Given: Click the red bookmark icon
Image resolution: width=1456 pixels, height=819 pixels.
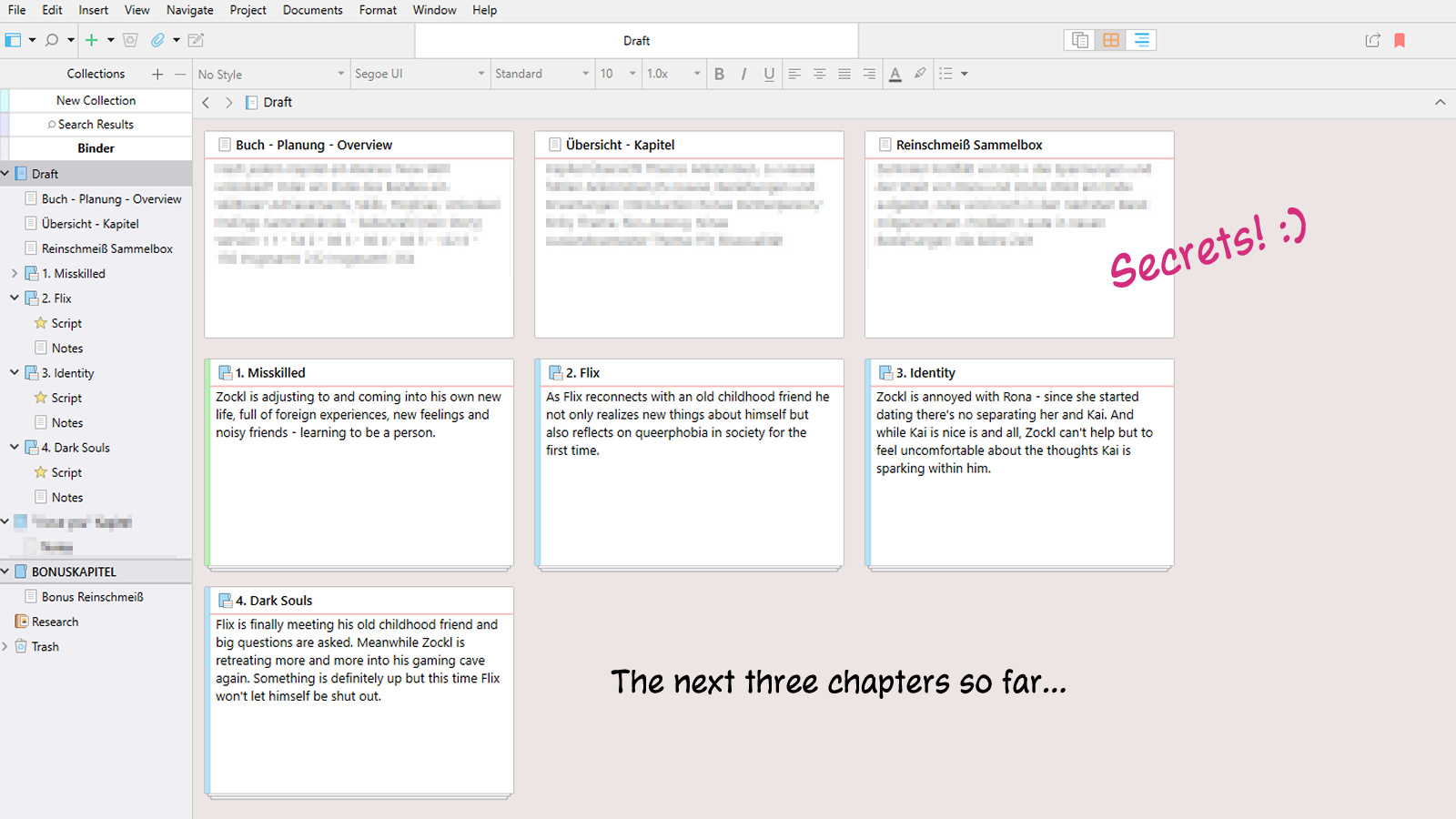Looking at the screenshot, I should pos(1400,40).
